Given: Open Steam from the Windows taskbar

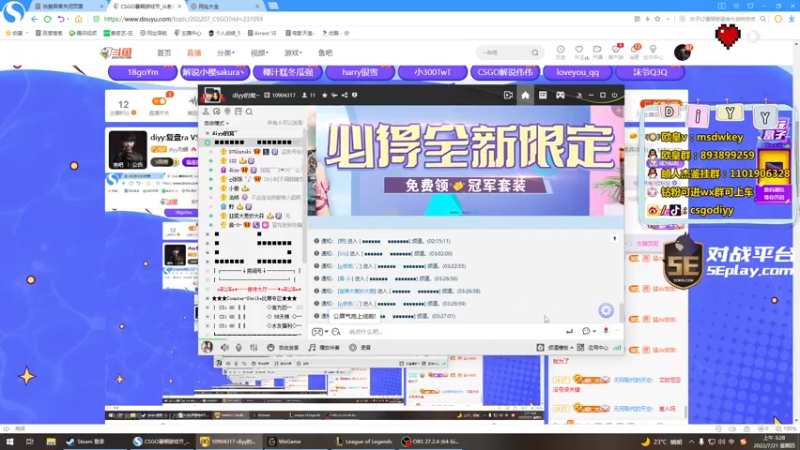Looking at the screenshot, I should tap(85, 441).
